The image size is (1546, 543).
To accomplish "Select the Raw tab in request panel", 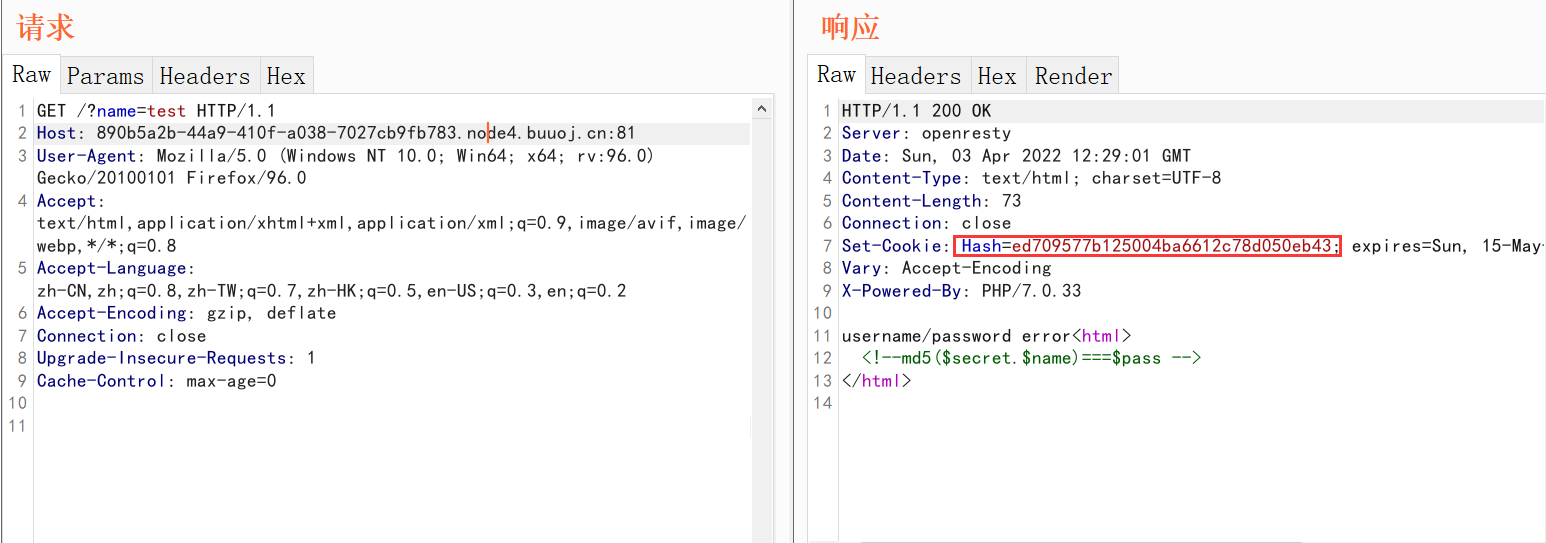I will (32, 75).
